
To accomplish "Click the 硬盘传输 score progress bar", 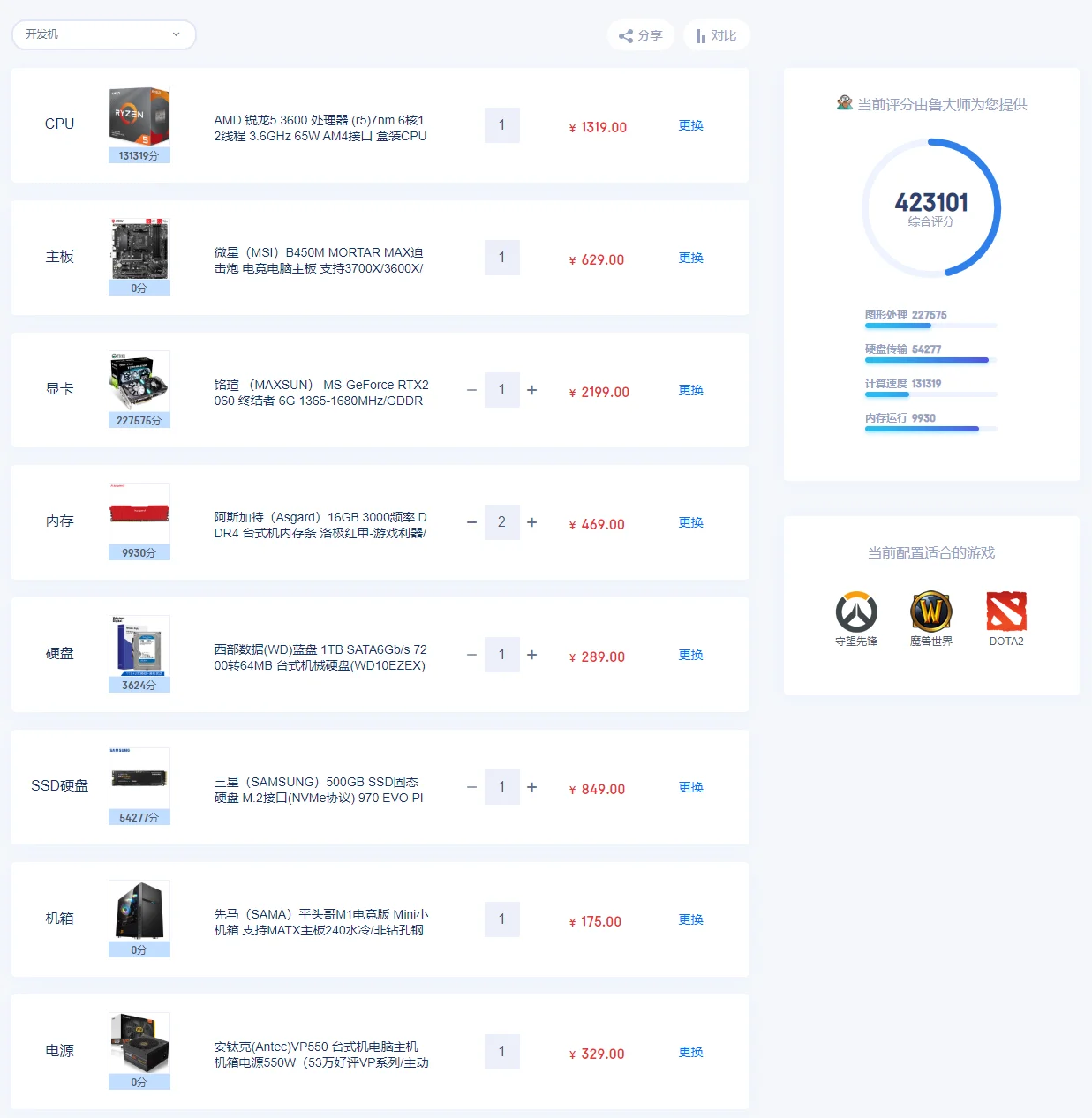I will (931, 360).
